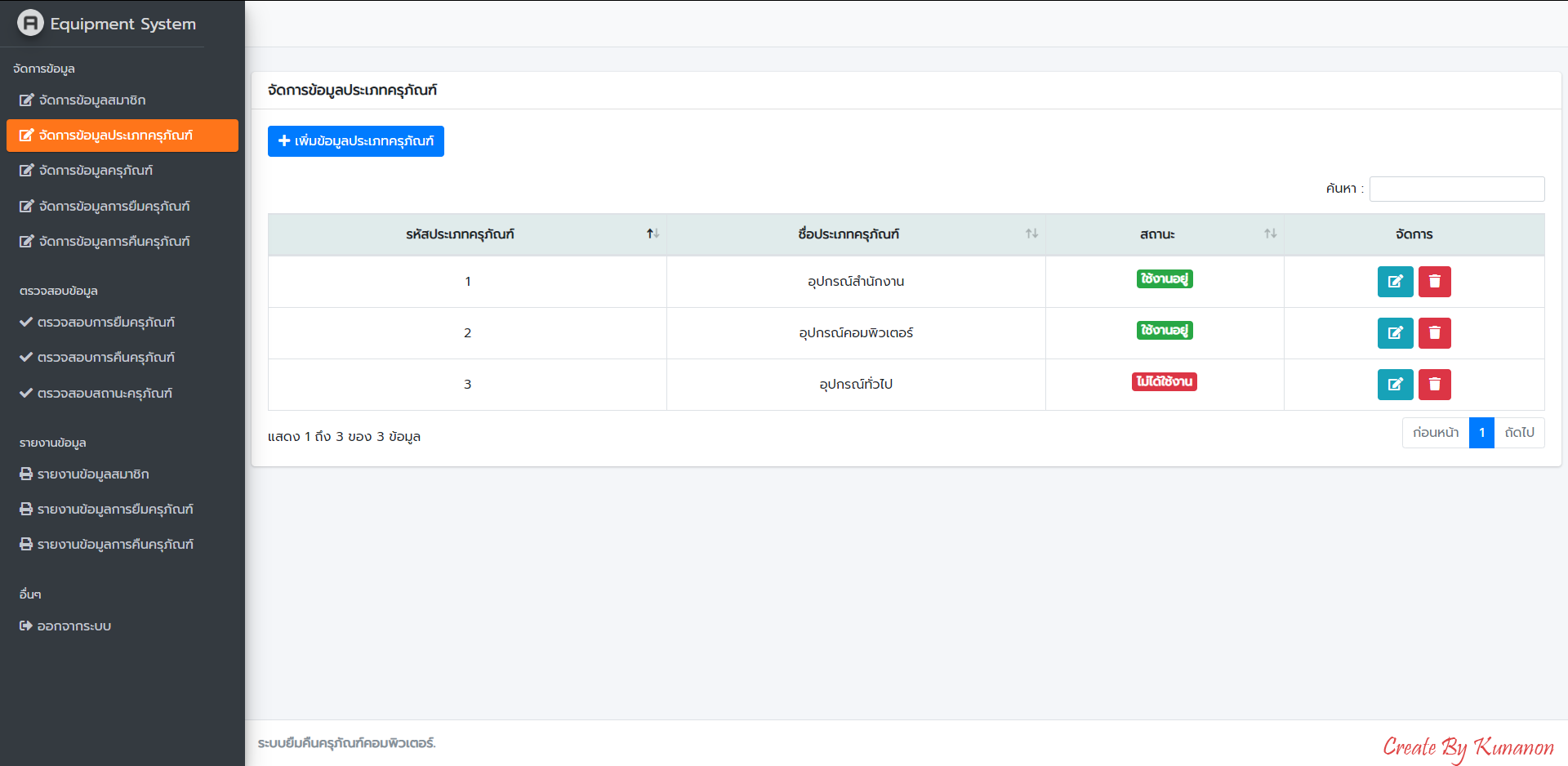Click delete trash icon for อุปกรณ์สำนักงาน row
This screenshot has height=766, width=1568.
pos(1434,282)
